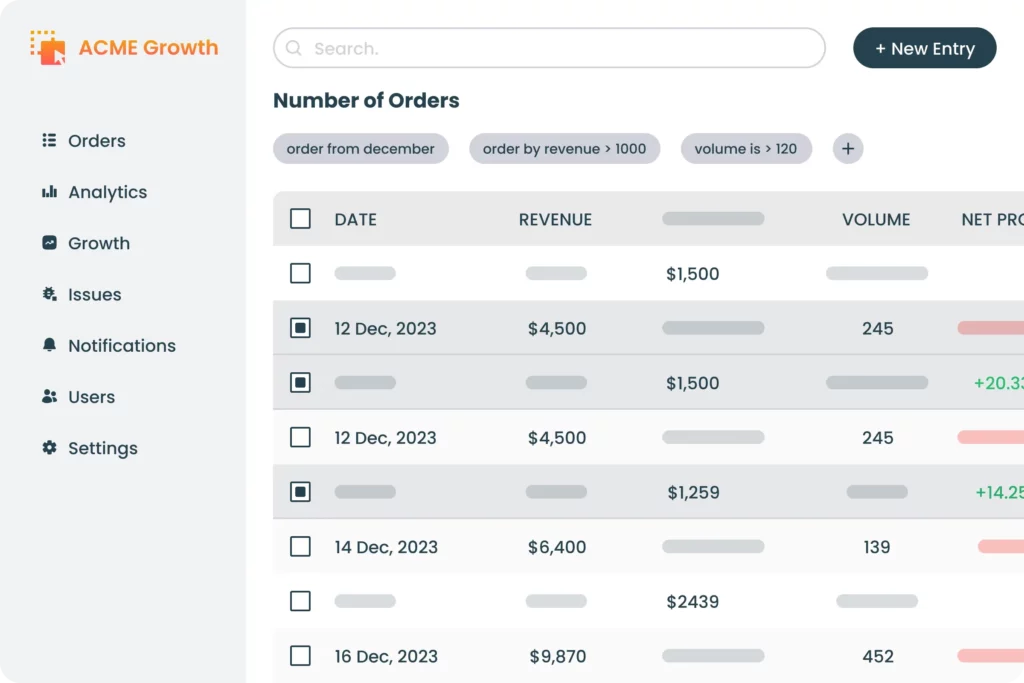
Task: Open notifications with the bell icon
Action: [x=48, y=345]
